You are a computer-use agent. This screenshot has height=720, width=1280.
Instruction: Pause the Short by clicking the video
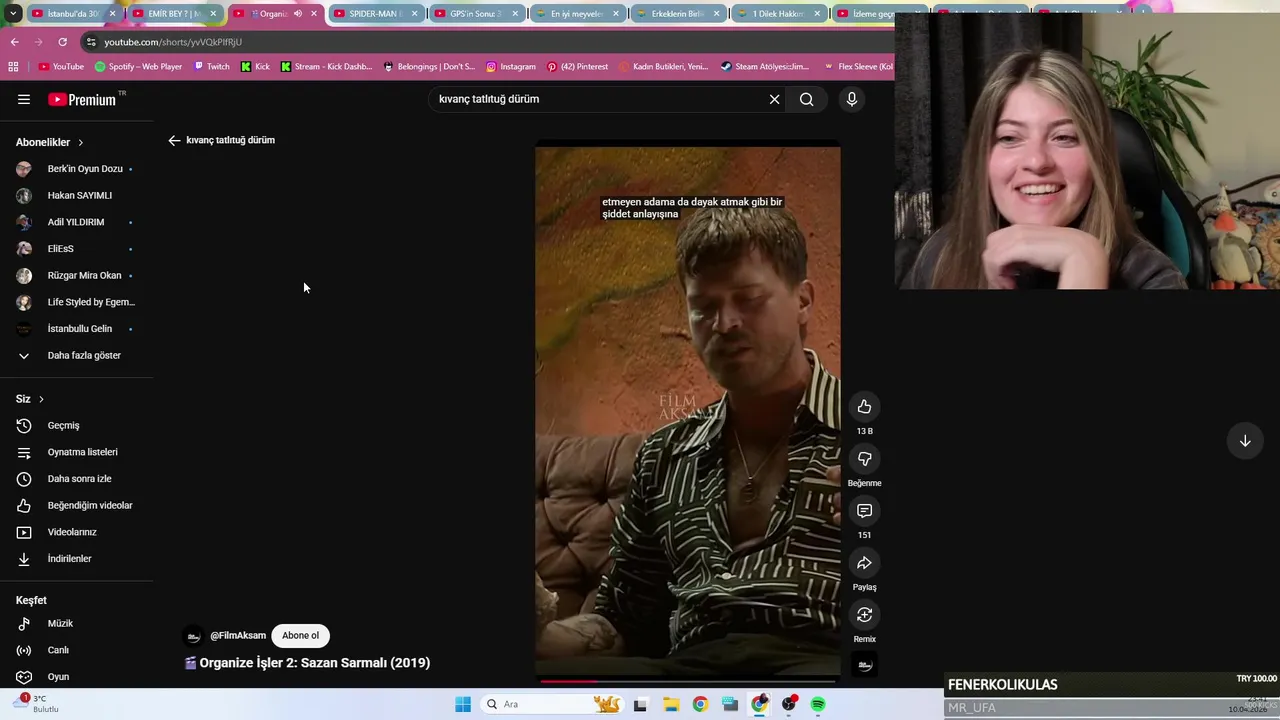pos(688,410)
